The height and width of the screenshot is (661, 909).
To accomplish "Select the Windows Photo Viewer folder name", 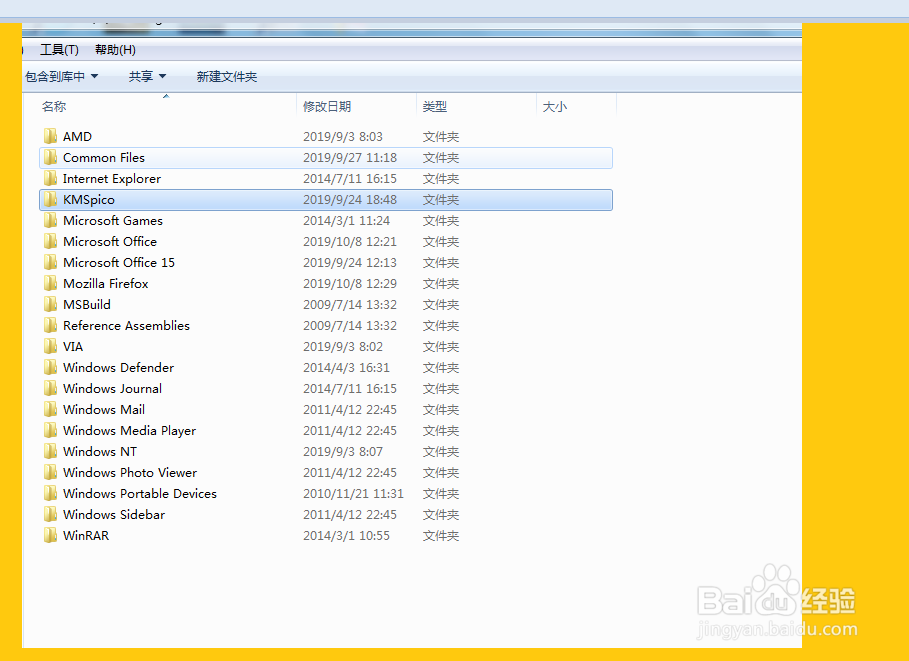I will tap(130, 473).
